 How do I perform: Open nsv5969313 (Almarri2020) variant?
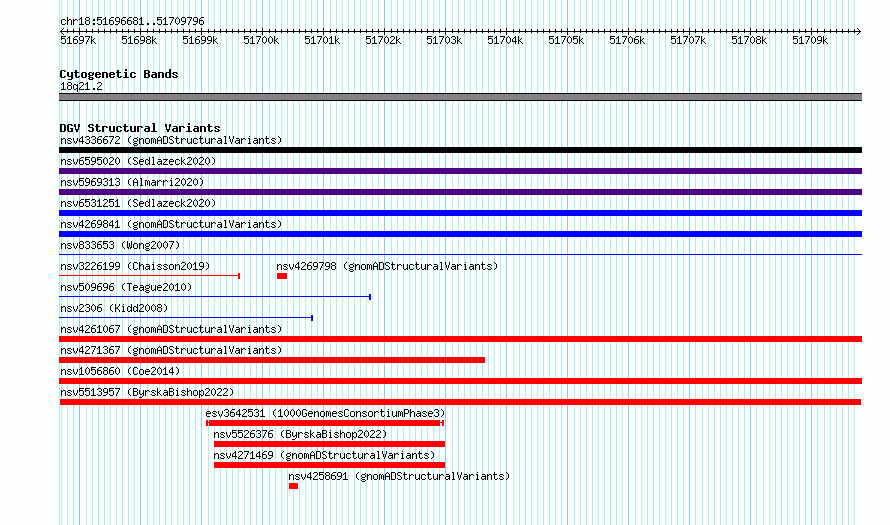(x=132, y=182)
